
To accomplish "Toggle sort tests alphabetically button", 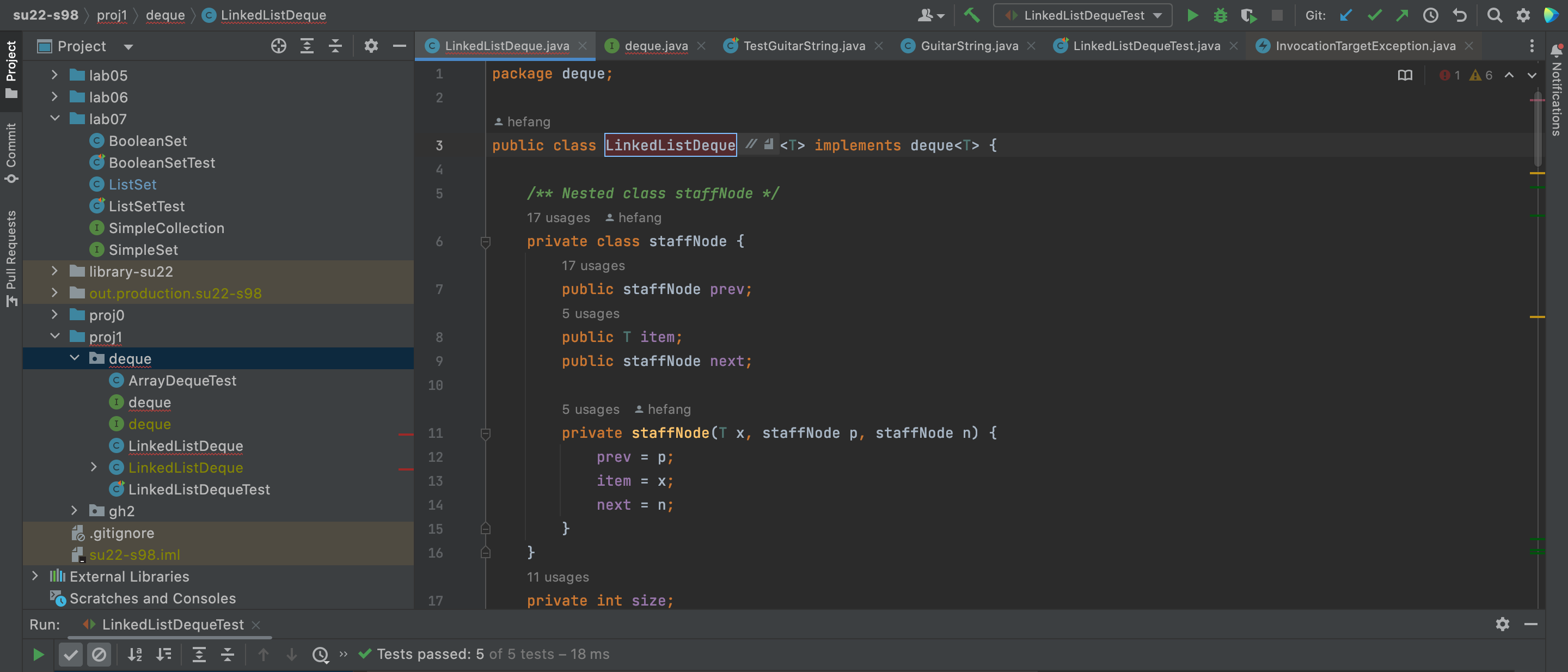I will (x=134, y=655).
